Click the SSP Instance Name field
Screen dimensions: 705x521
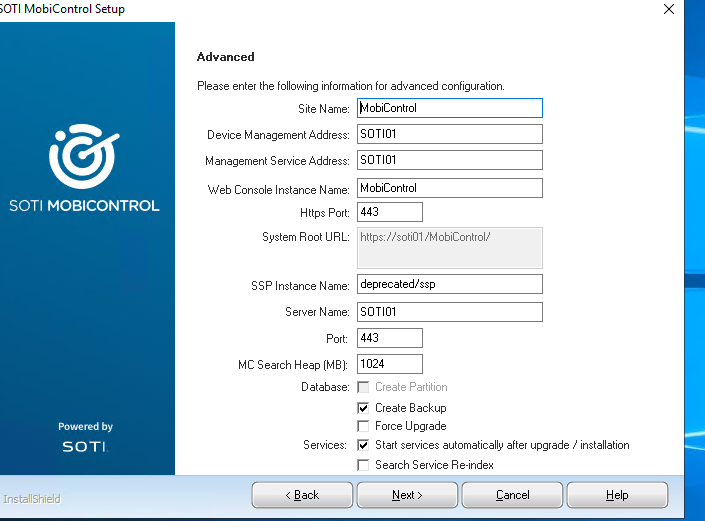(449, 284)
